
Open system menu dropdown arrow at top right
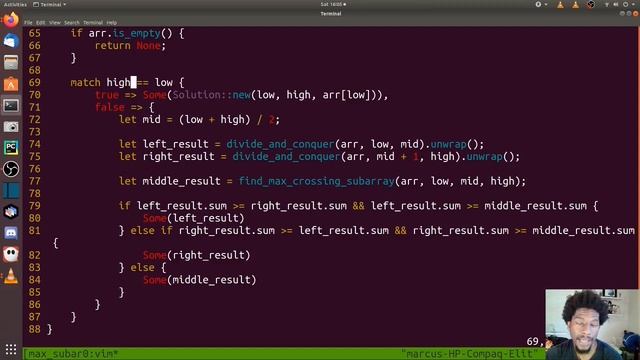[633, 4]
